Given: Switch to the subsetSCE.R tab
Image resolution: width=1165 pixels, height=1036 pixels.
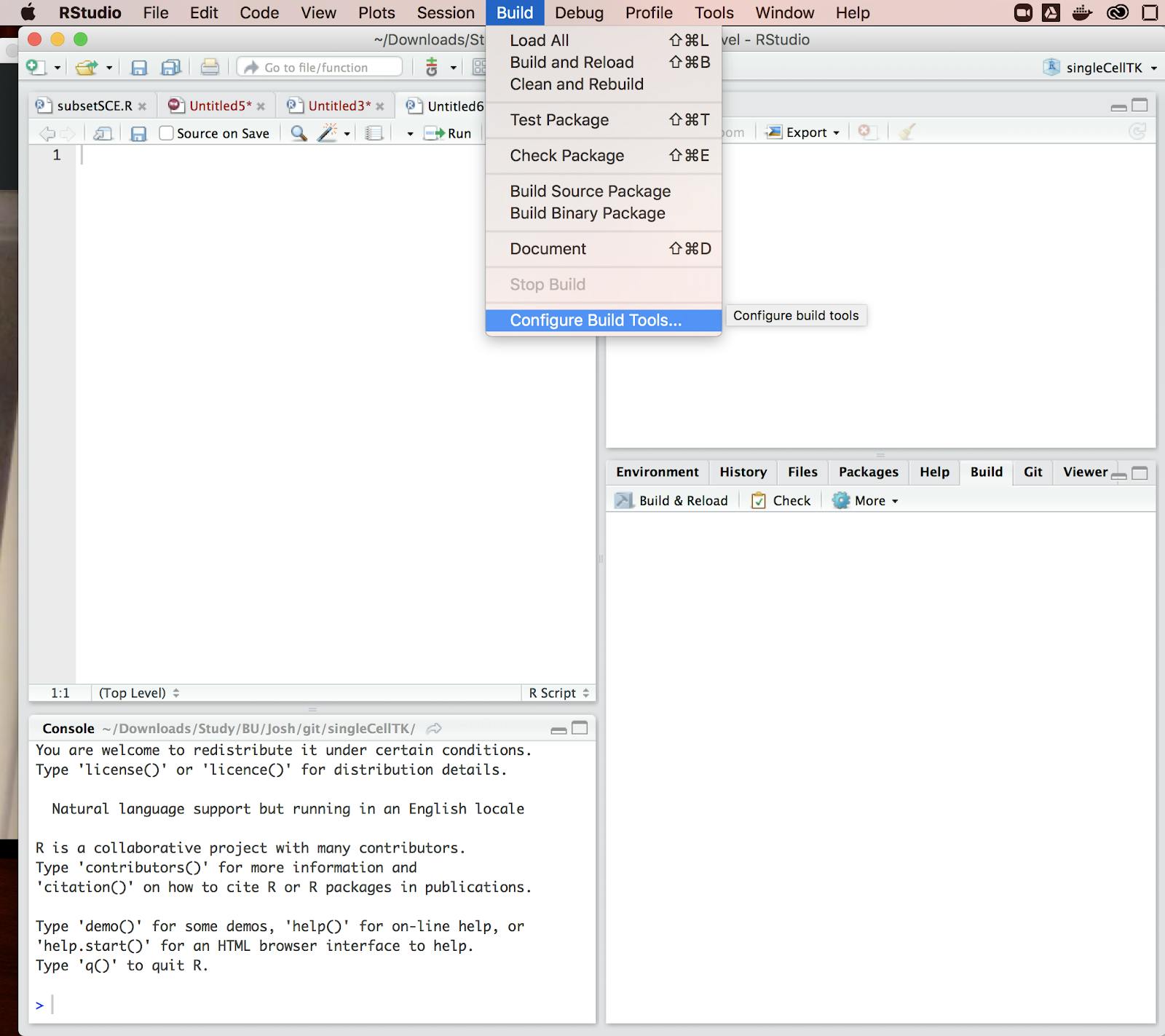Looking at the screenshot, I should coord(95,106).
